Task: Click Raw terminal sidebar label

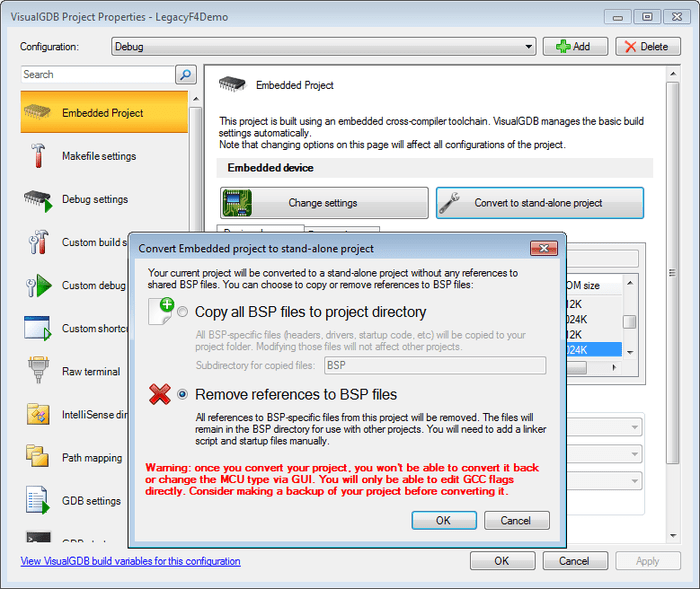Action: 91,372
